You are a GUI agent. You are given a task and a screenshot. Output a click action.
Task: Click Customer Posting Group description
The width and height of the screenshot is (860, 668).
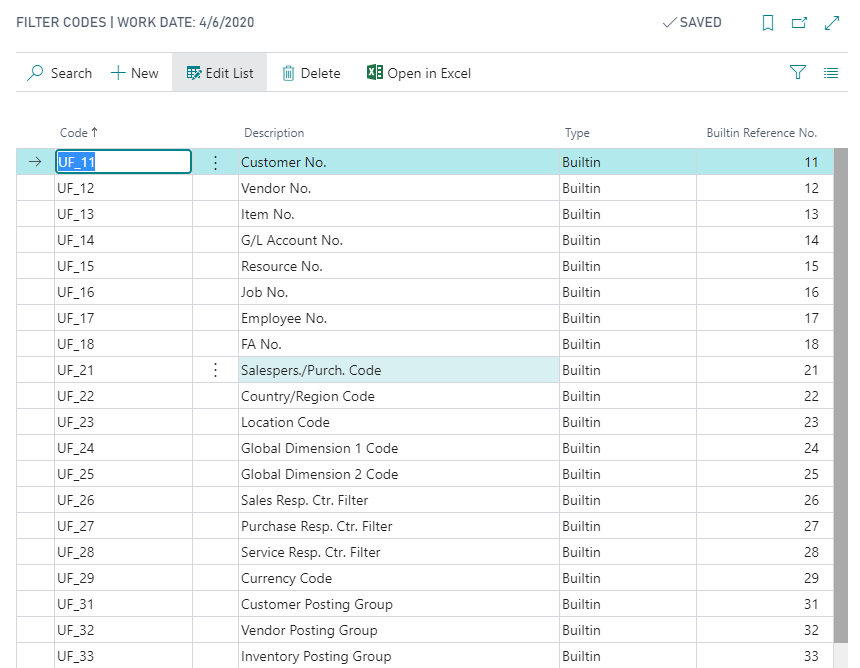tap(399, 604)
